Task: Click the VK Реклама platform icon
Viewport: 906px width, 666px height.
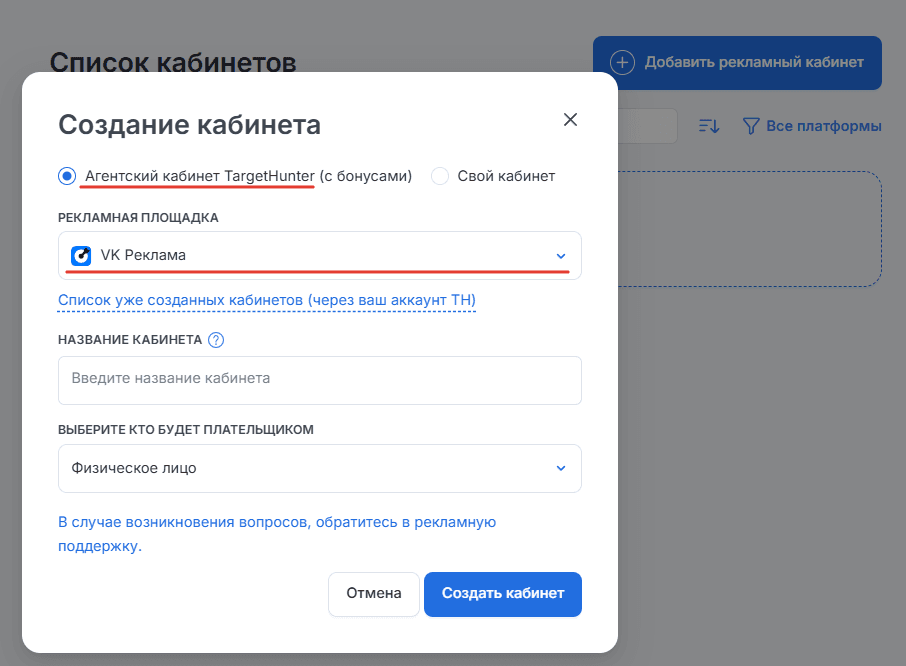Action: tap(81, 255)
